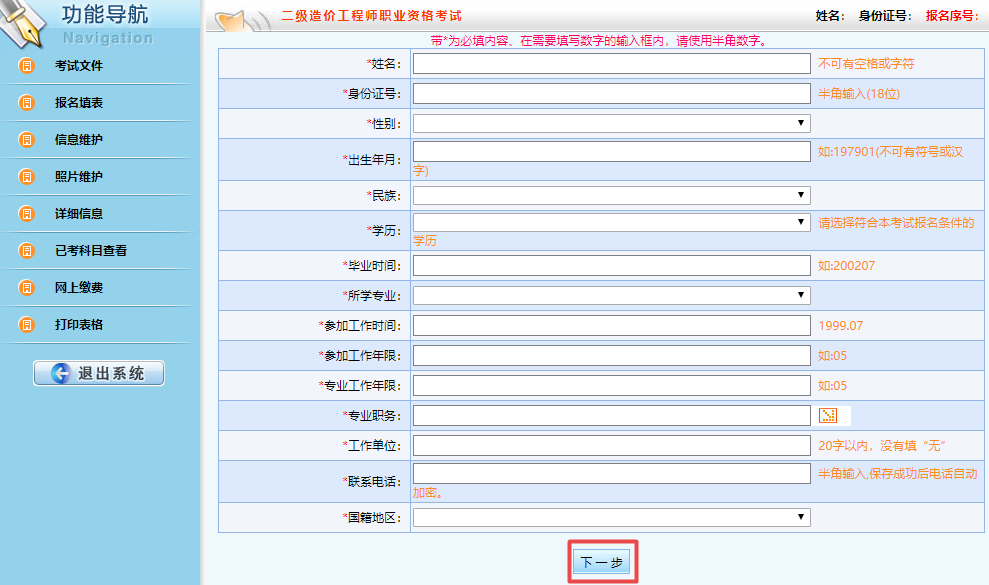Focus the 身份证号 text box

[x=611, y=93]
